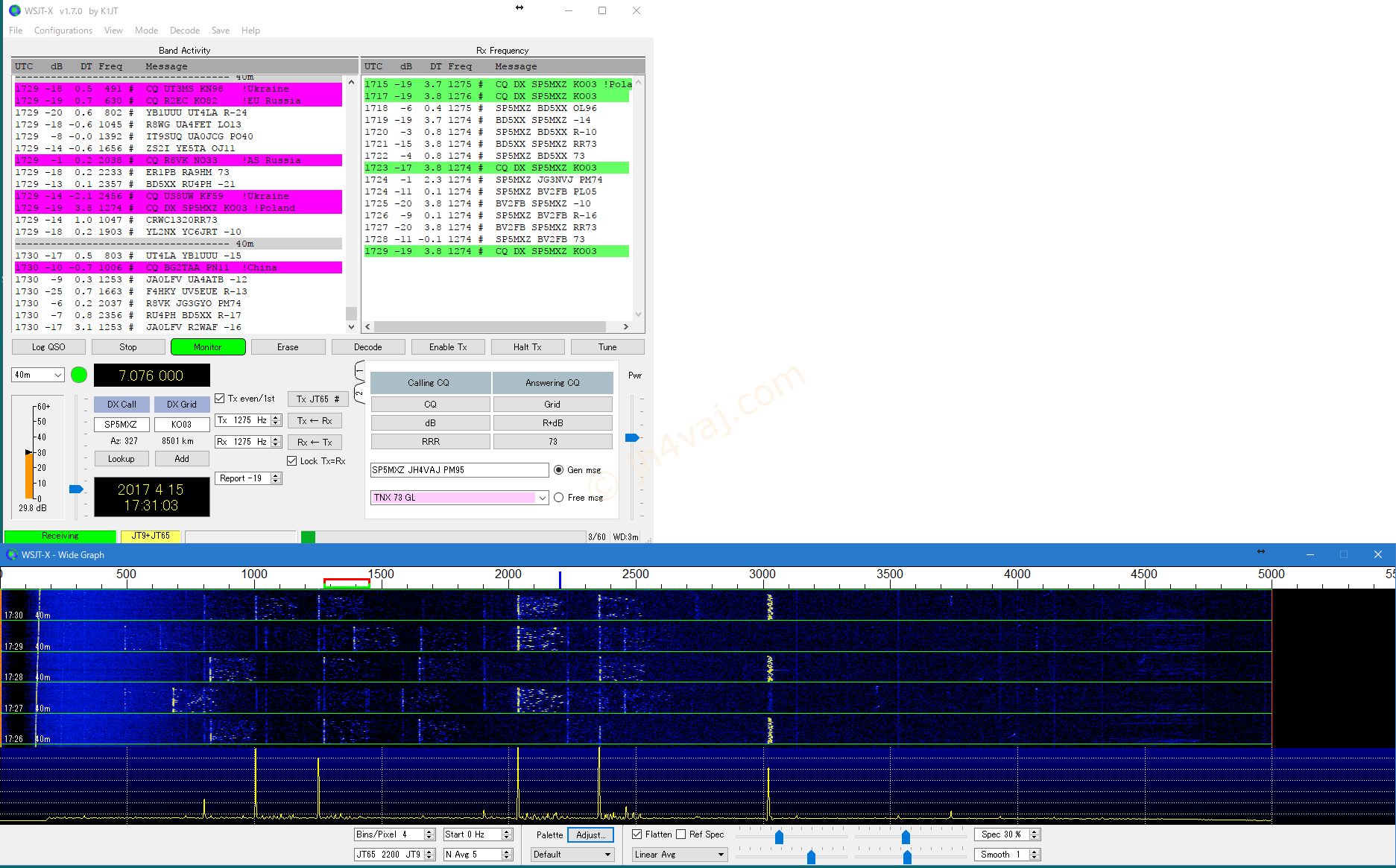Click the upper-left Wide Graph gain slider
The image size is (1396, 868).
(x=779, y=837)
